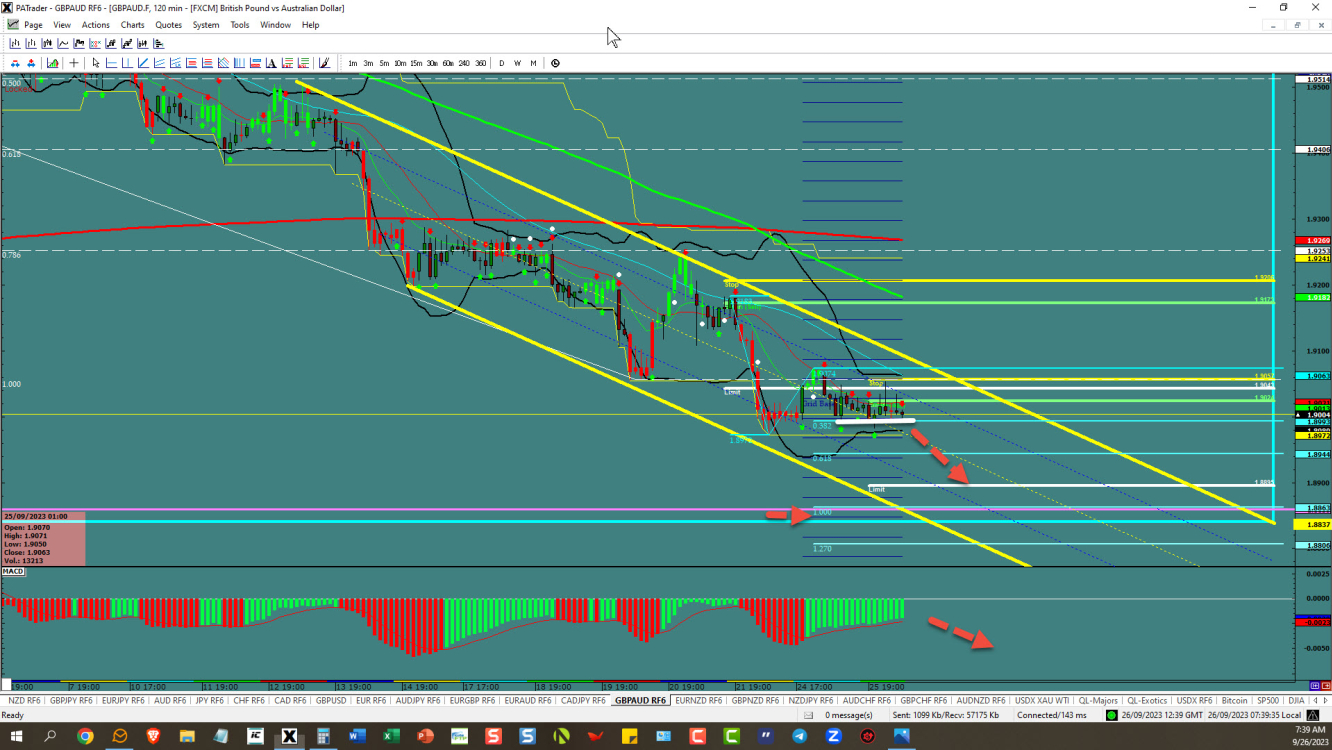
Task: Switch to the EURAUD RF6 page tab
Action: (528, 700)
